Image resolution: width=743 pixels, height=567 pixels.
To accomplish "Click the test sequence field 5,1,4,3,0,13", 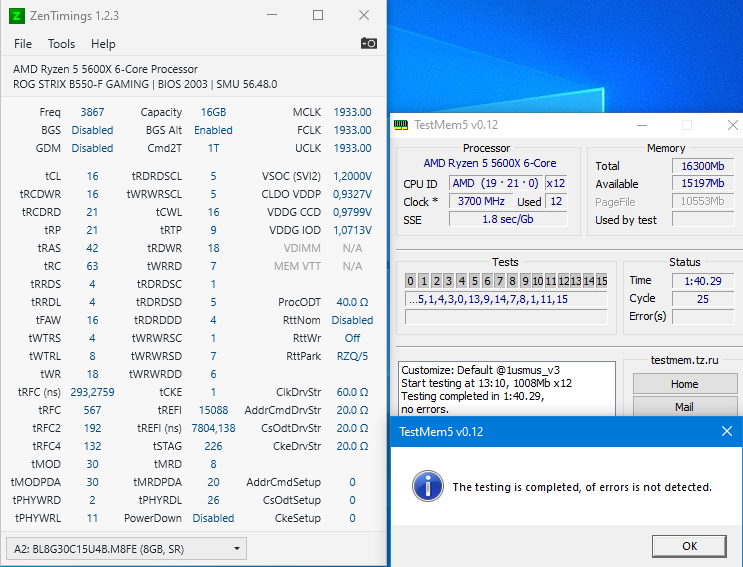I will (x=506, y=299).
